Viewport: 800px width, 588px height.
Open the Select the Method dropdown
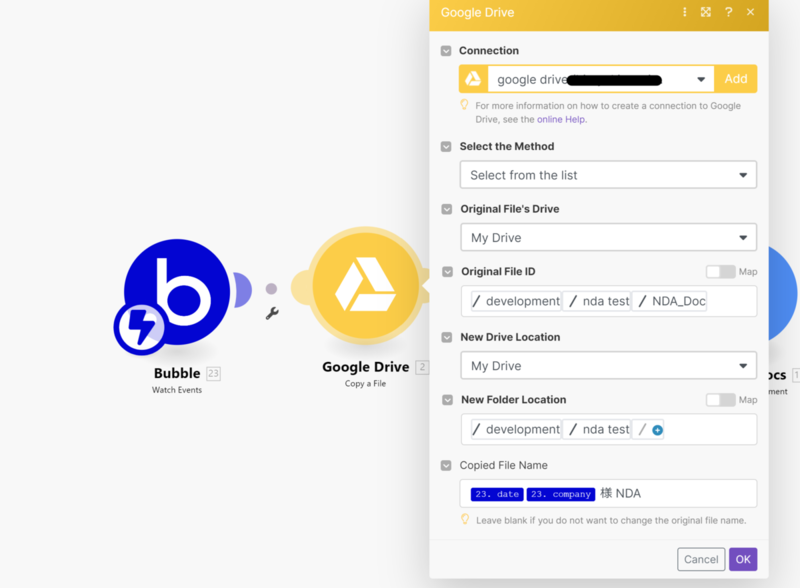(x=608, y=175)
